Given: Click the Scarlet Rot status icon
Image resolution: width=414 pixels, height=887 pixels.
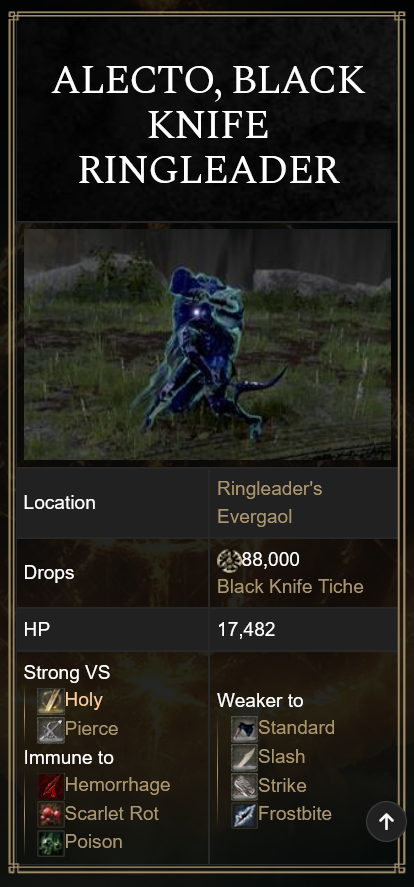Looking at the screenshot, I should tap(51, 815).
